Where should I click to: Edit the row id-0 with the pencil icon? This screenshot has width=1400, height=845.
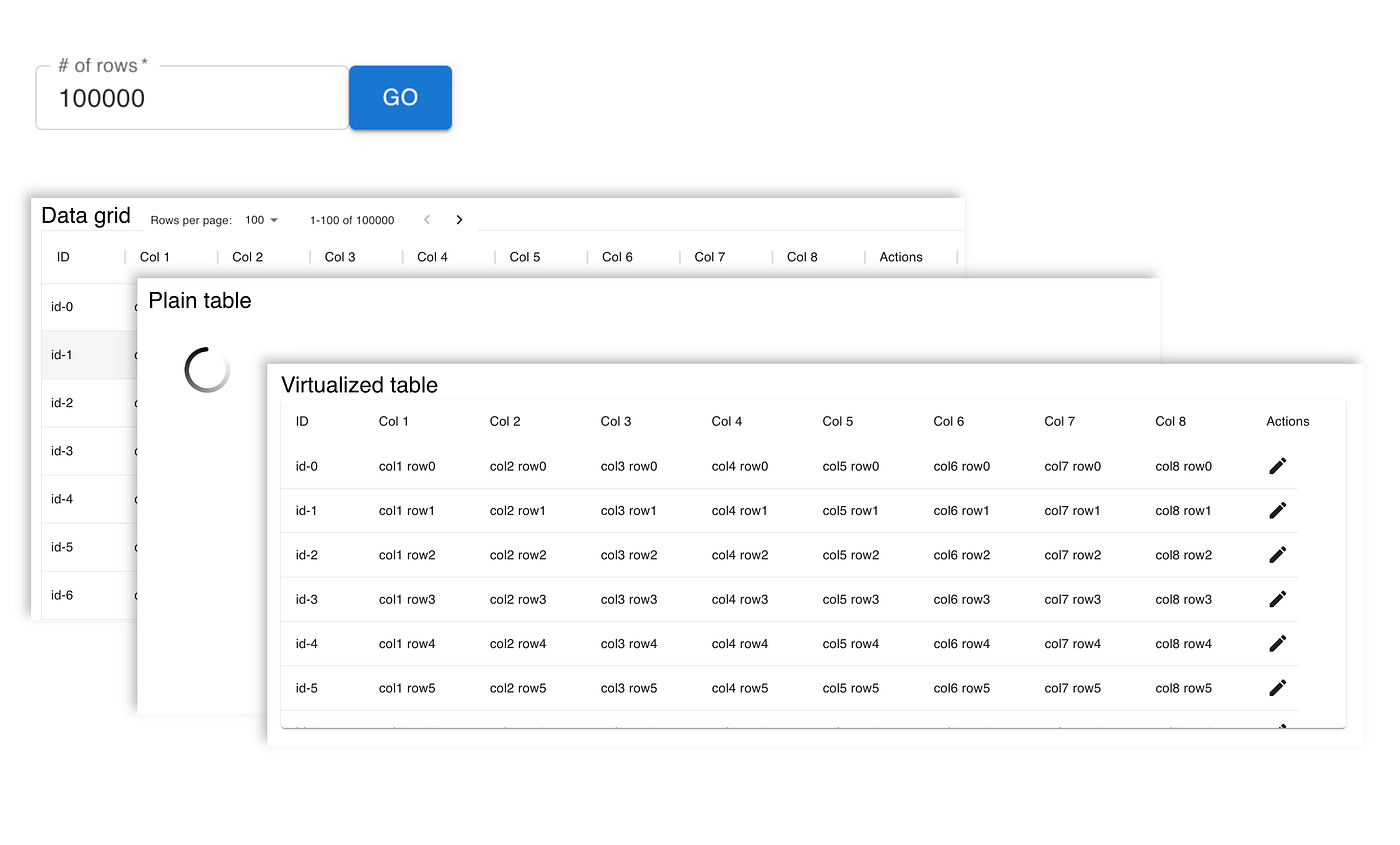pos(1278,466)
